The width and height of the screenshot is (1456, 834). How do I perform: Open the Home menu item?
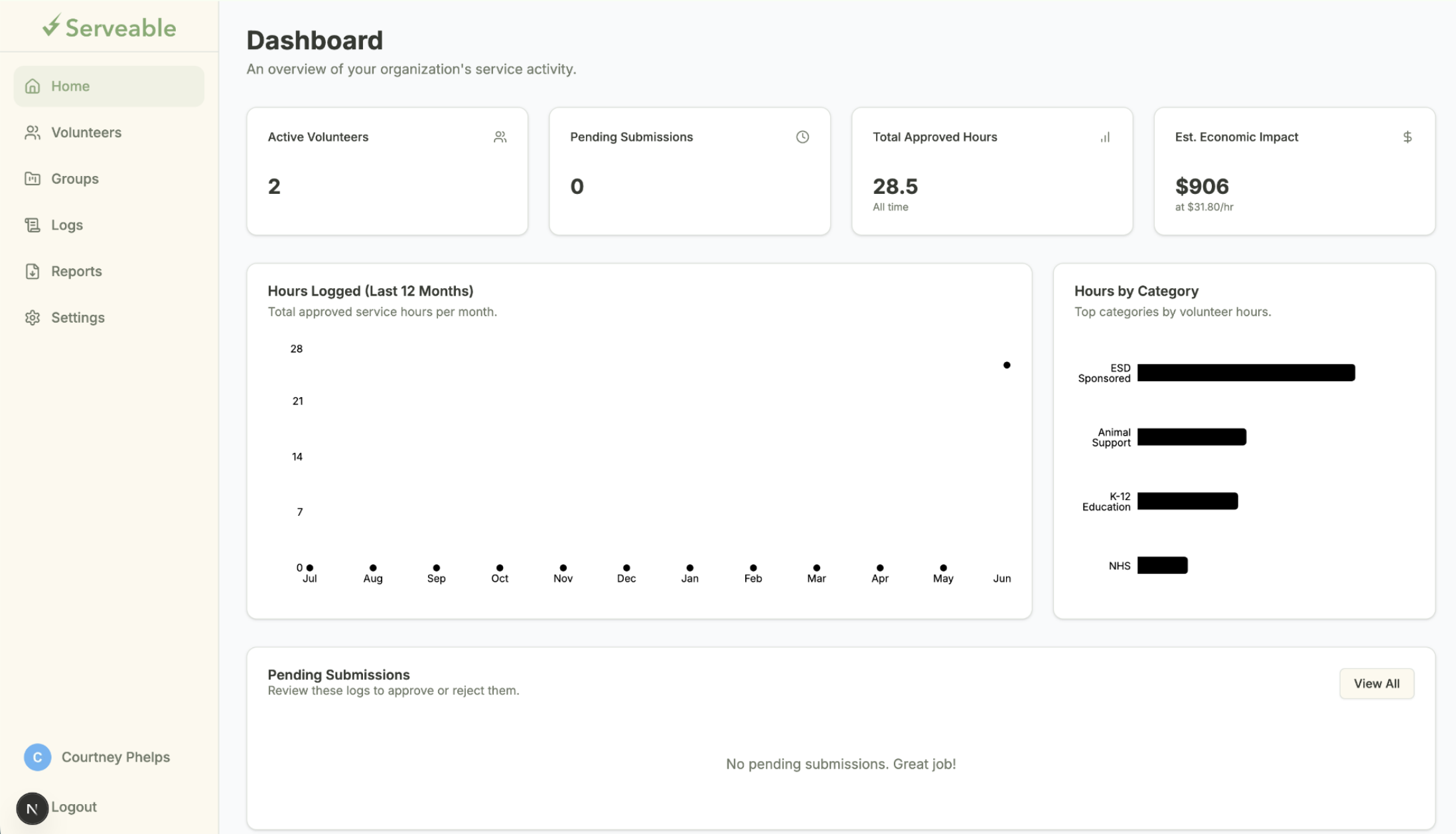tap(109, 86)
